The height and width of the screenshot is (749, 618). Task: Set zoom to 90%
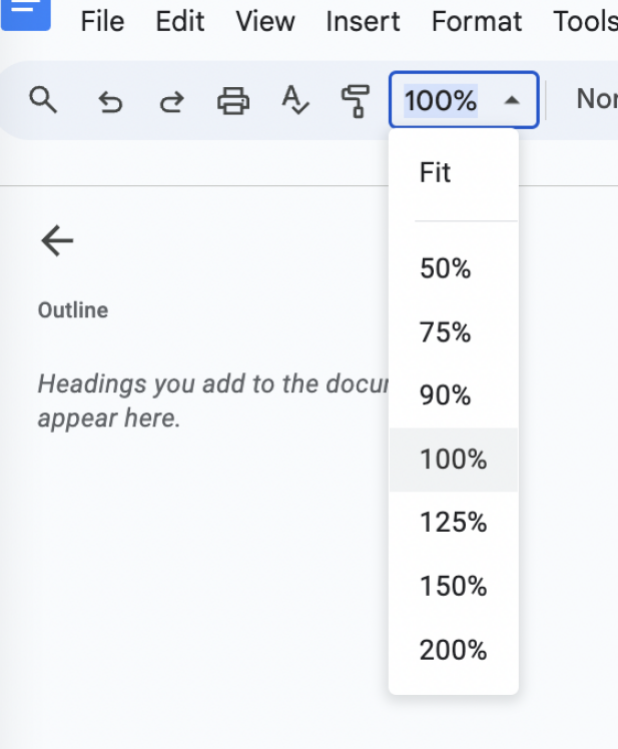(x=454, y=396)
